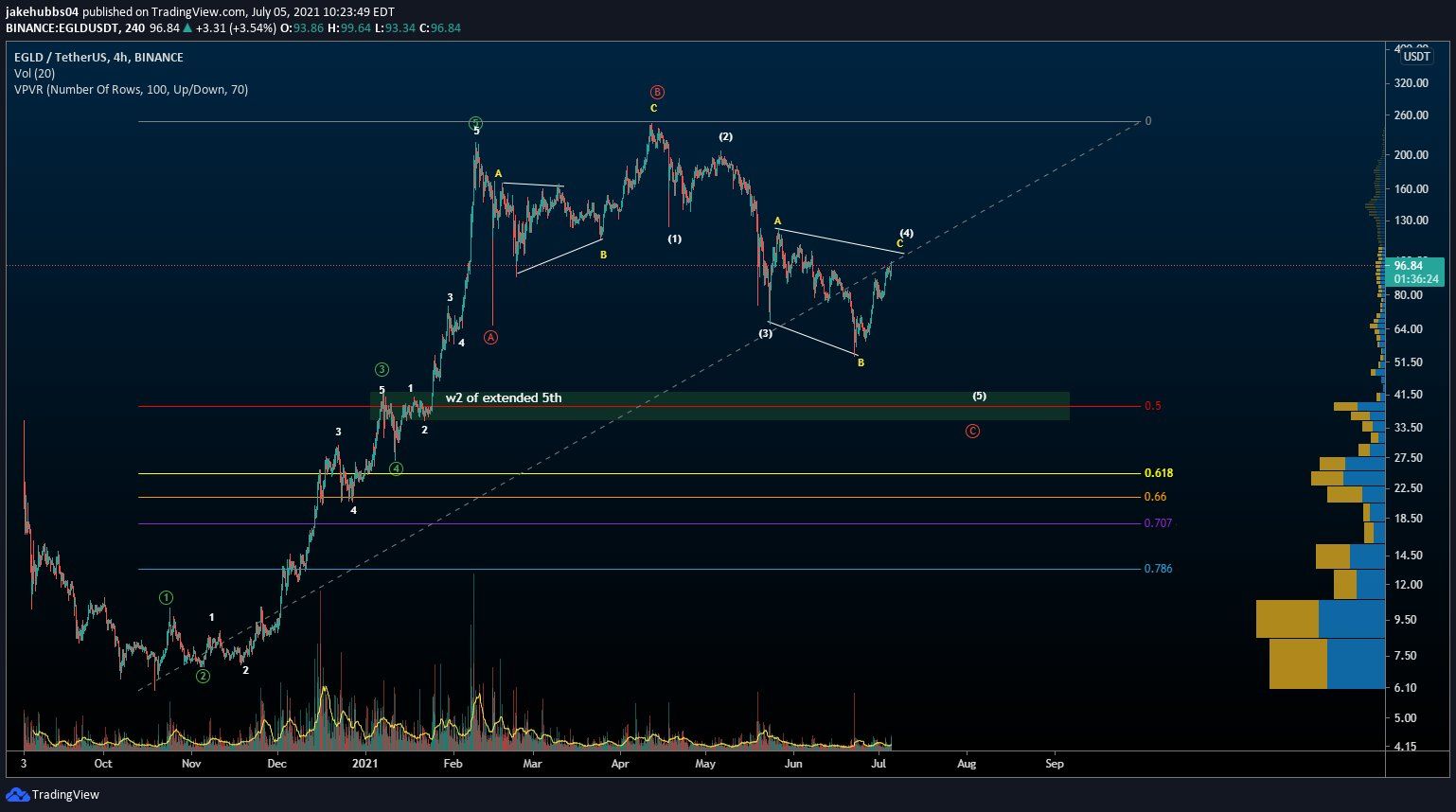1456x812 pixels.
Task: Click the (3) wave label in parentheses
Action: pos(765,333)
